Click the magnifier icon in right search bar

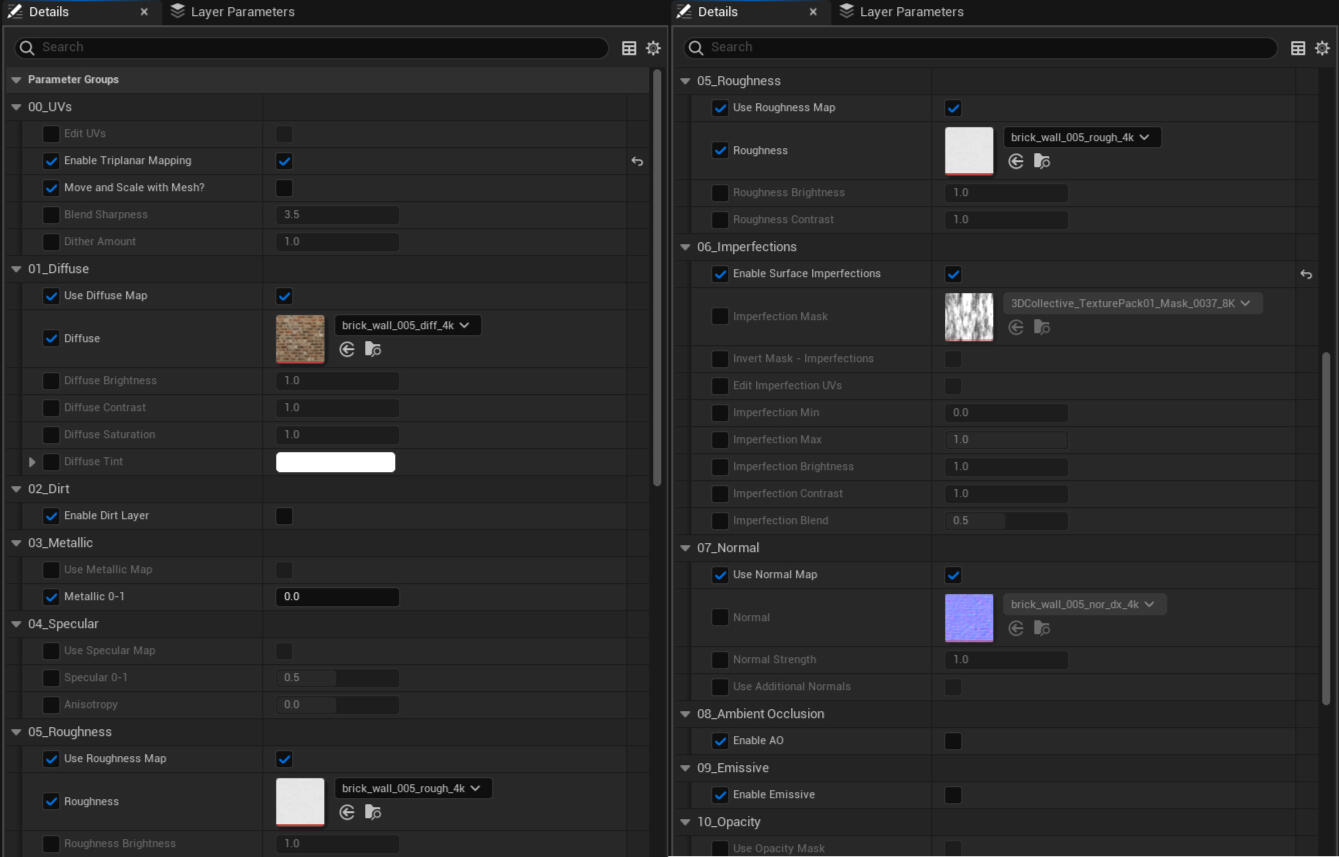click(695, 47)
